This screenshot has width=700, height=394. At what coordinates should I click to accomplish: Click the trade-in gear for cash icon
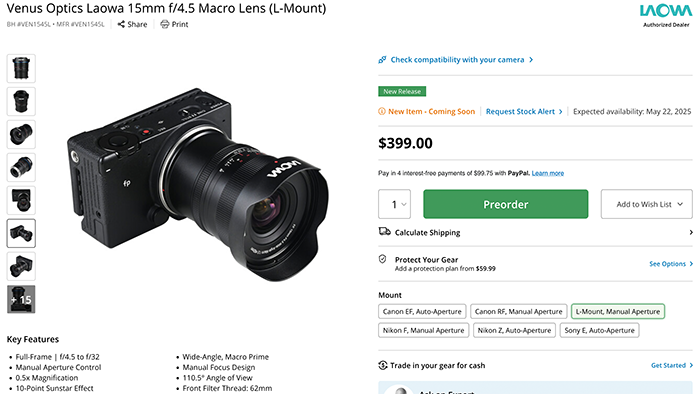[x=383, y=365]
